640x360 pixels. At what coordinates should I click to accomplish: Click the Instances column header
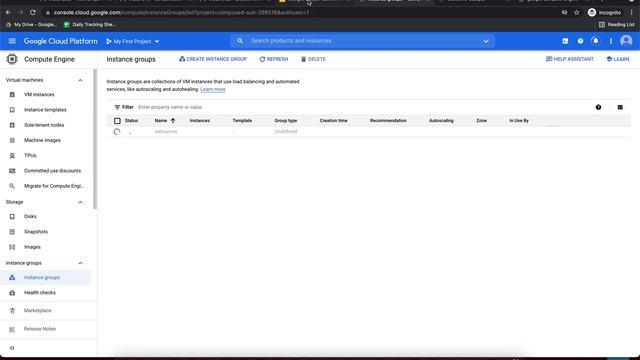(200, 121)
